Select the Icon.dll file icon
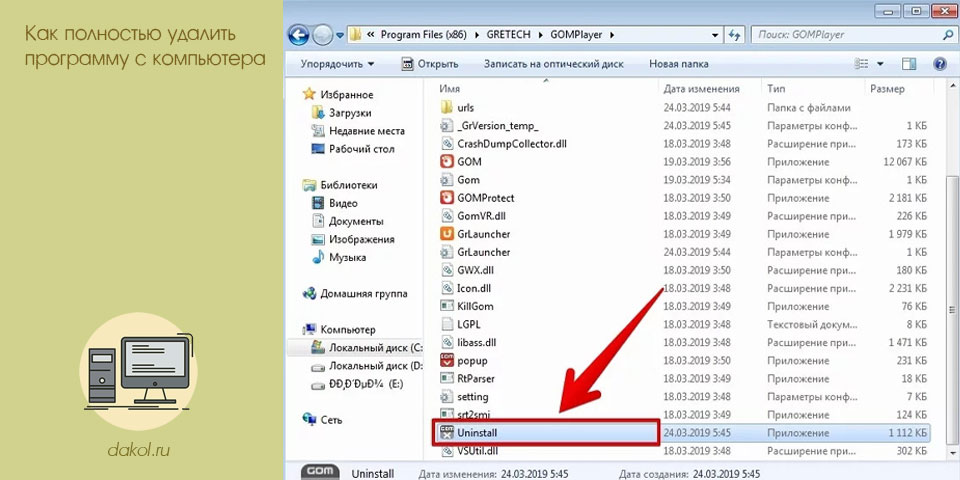Screen dimensions: 960x480 coord(447,288)
